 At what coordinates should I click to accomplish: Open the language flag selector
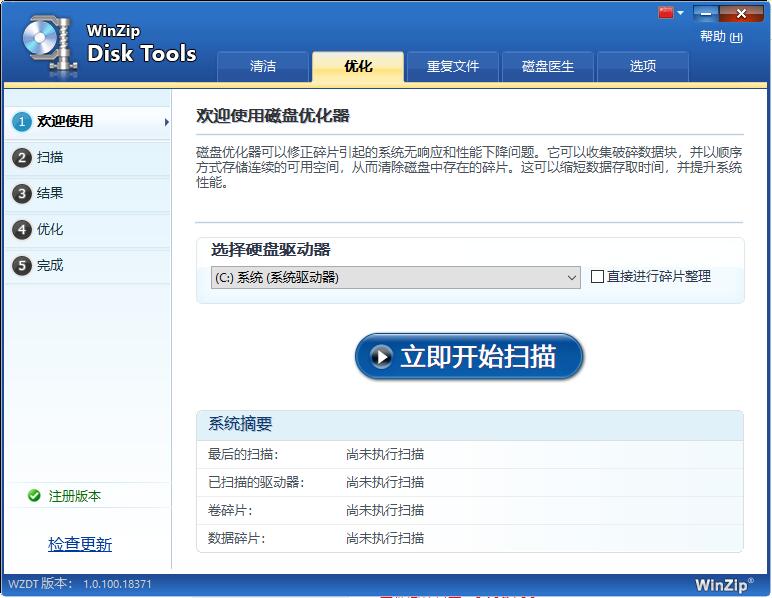666,12
